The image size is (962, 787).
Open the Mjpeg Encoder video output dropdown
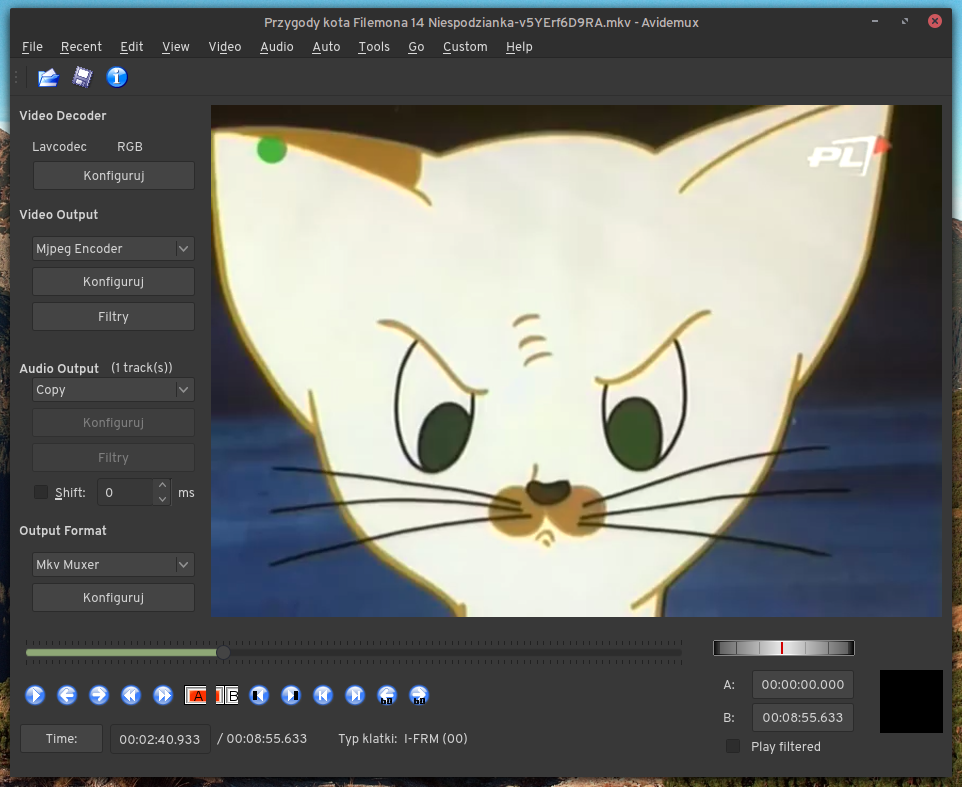[114, 248]
